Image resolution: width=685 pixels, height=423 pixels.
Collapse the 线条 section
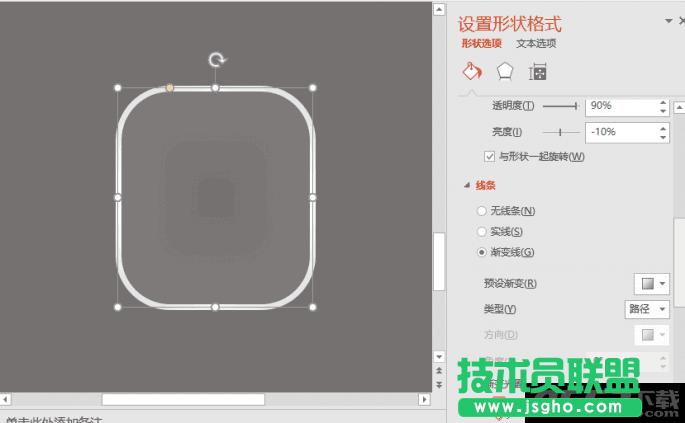tap(466, 185)
